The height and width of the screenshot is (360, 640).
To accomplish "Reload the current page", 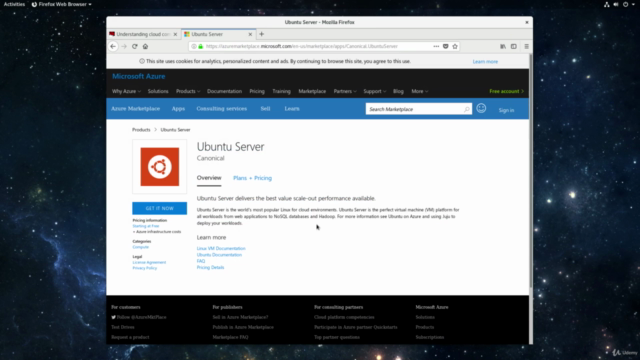I will coord(135,47).
